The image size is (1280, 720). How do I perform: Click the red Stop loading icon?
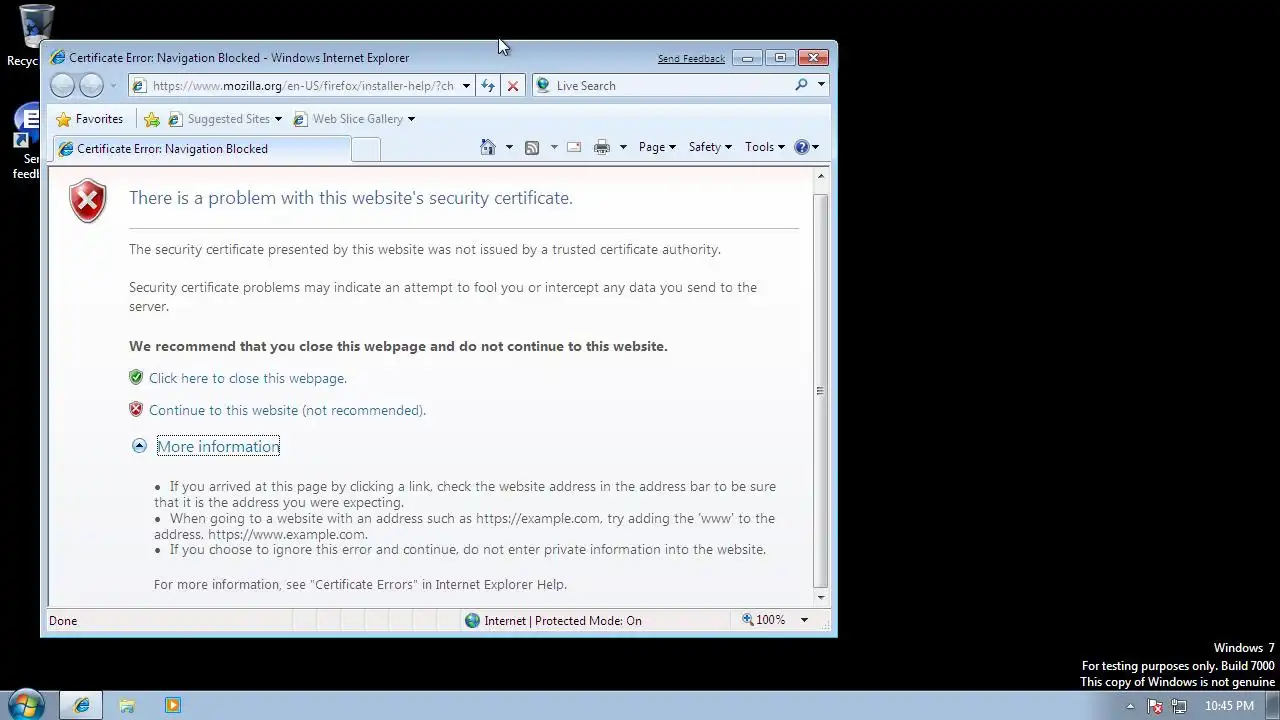point(513,86)
